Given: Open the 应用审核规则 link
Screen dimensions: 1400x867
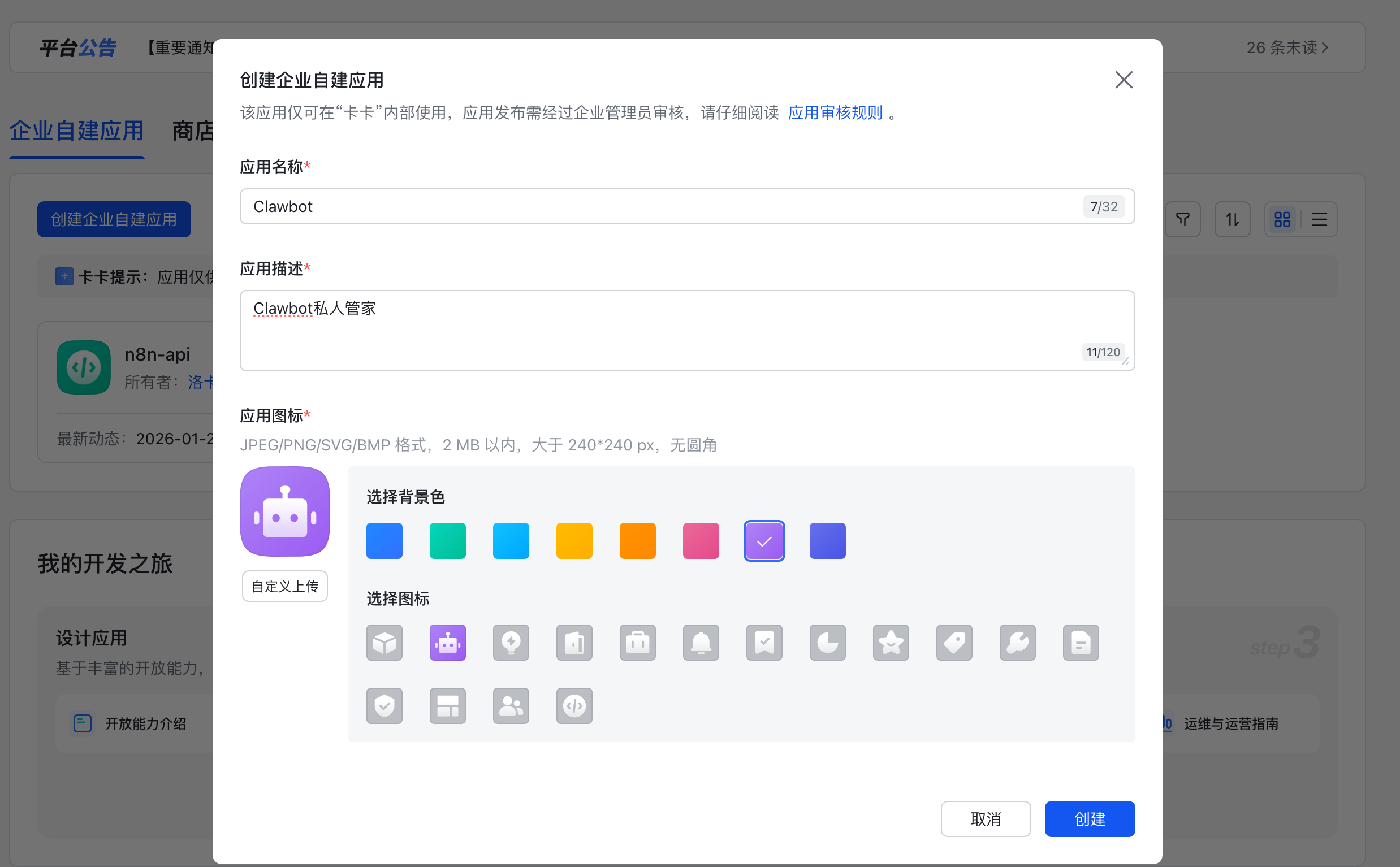Looking at the screenshot, I should click(x=835, y=112).
